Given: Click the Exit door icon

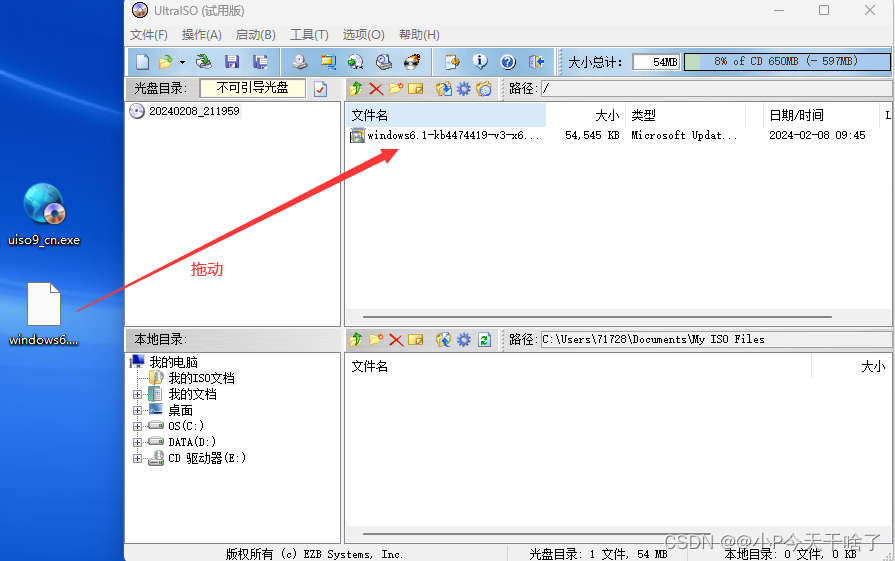Looking at the screenshot, I should pyautogui.click(x=536, y=62).
